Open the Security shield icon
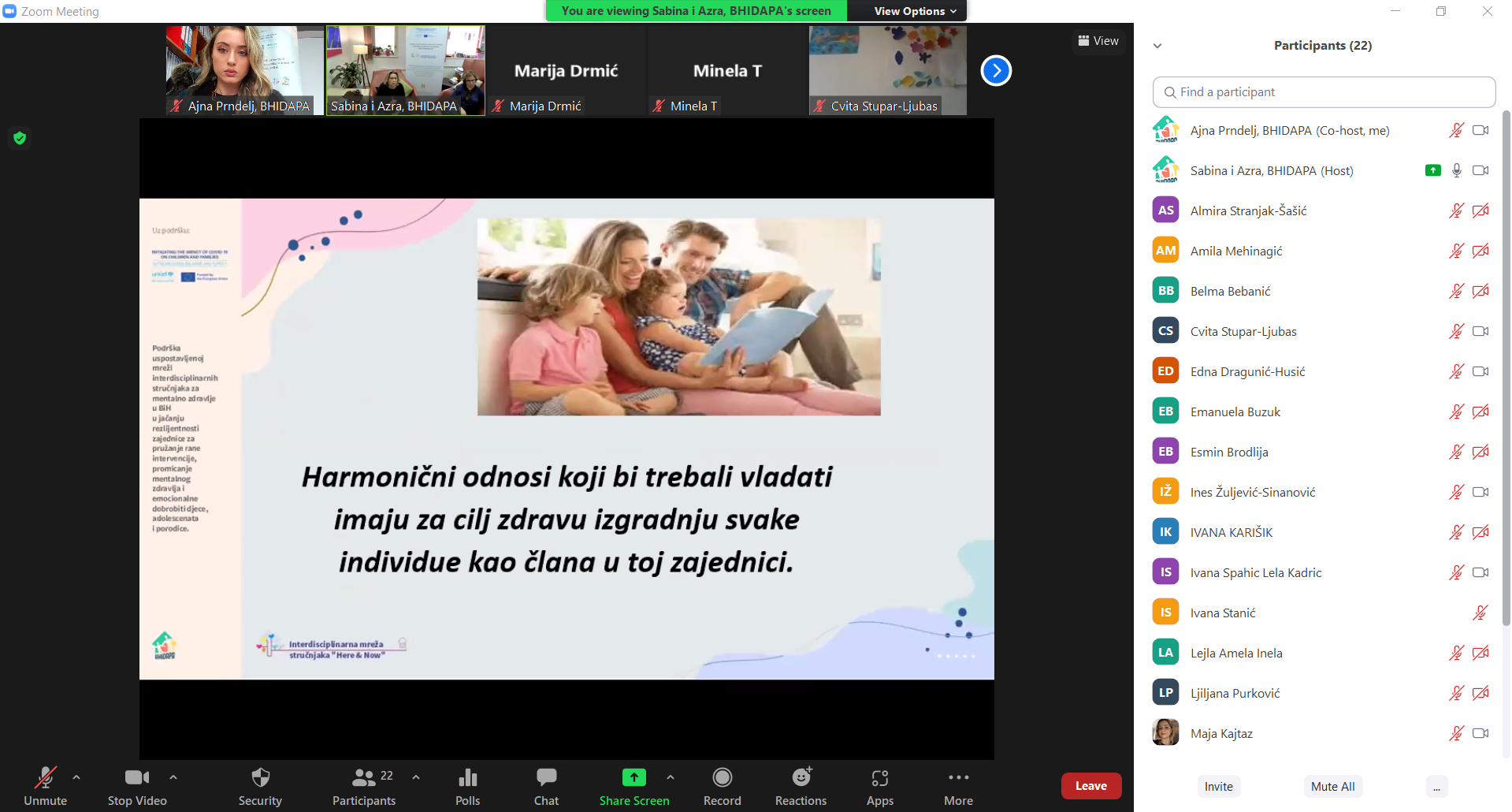This screenshot has width=1512, height=812. click(260, 778)
